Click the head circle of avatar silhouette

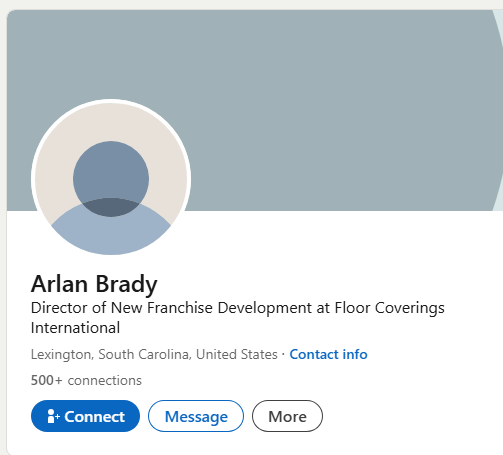coord(111,179)
